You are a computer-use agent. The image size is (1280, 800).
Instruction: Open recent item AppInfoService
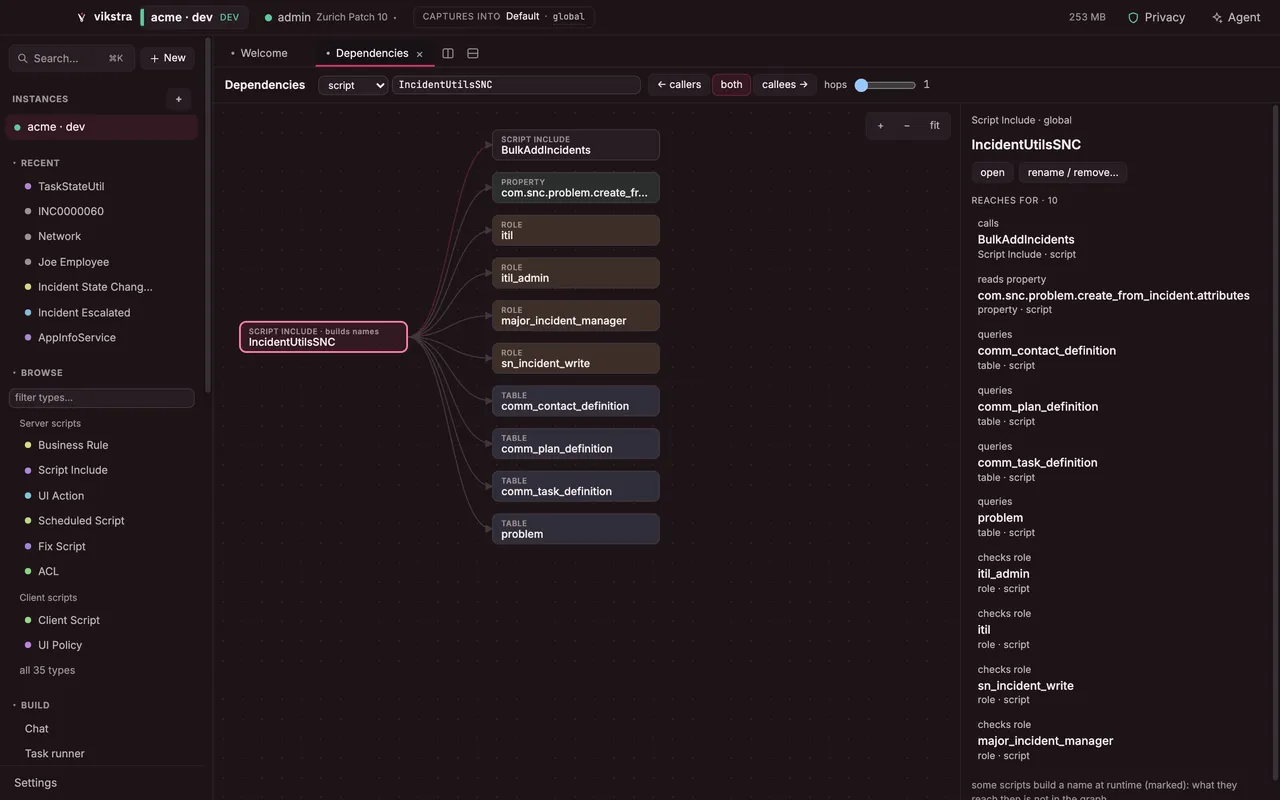[x=77, y=337]
